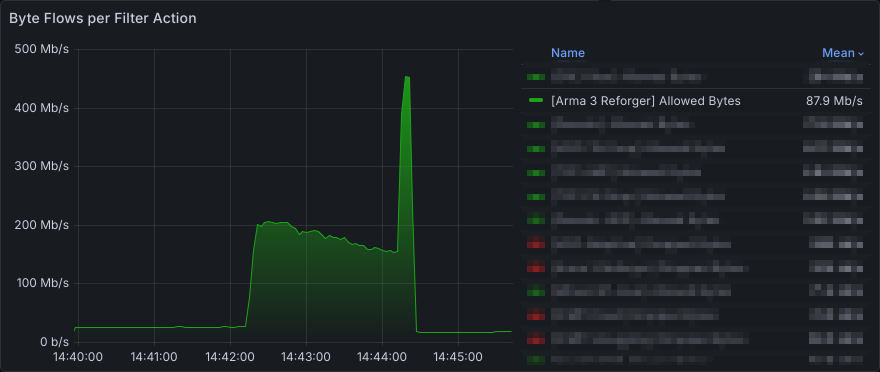
Task: Click the 14:44:00 time axis label
Action: click(x=382, y=357)
